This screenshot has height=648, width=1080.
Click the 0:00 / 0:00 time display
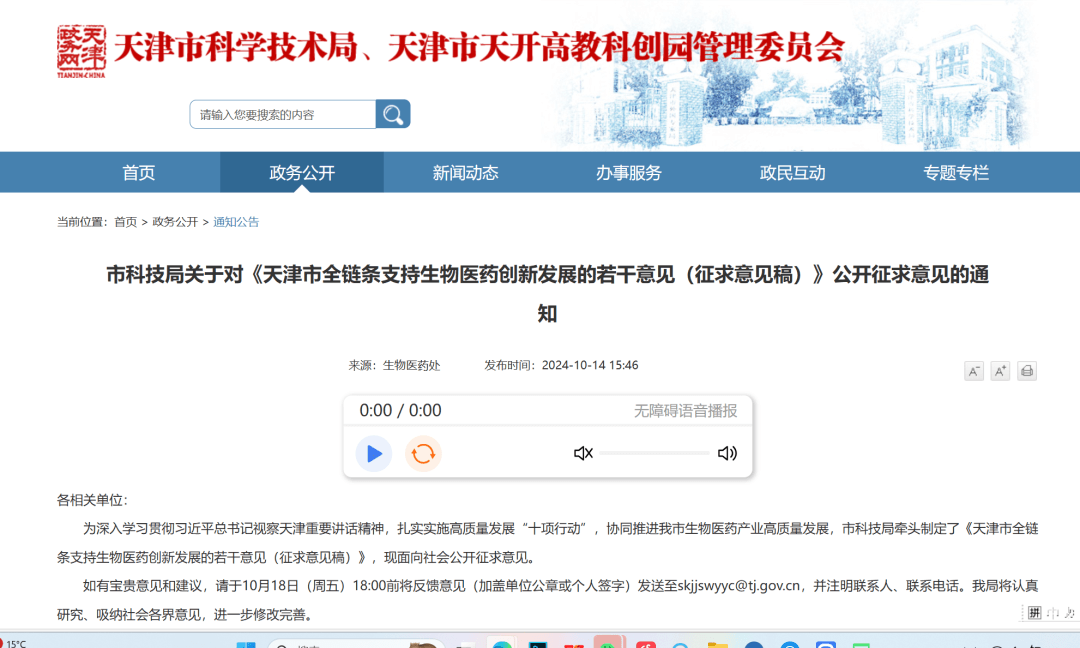[x=400, y=410]
